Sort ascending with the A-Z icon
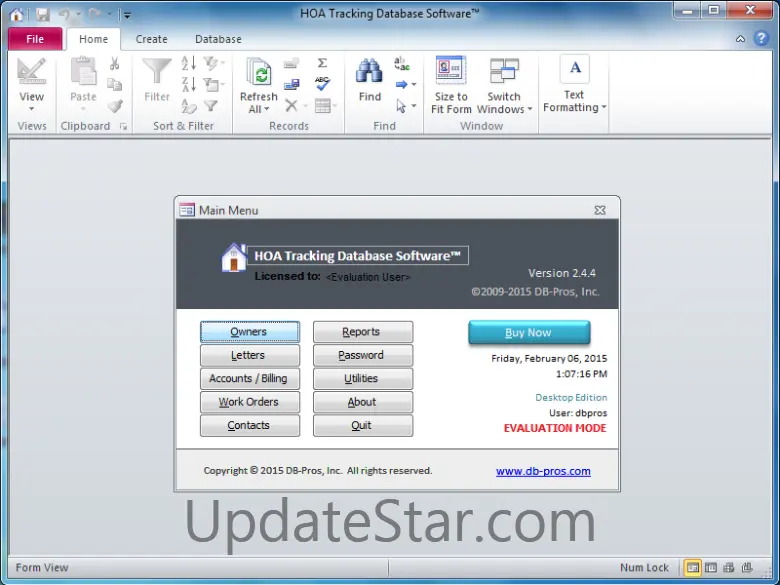 pyautogui.click(x=188, y=63)
